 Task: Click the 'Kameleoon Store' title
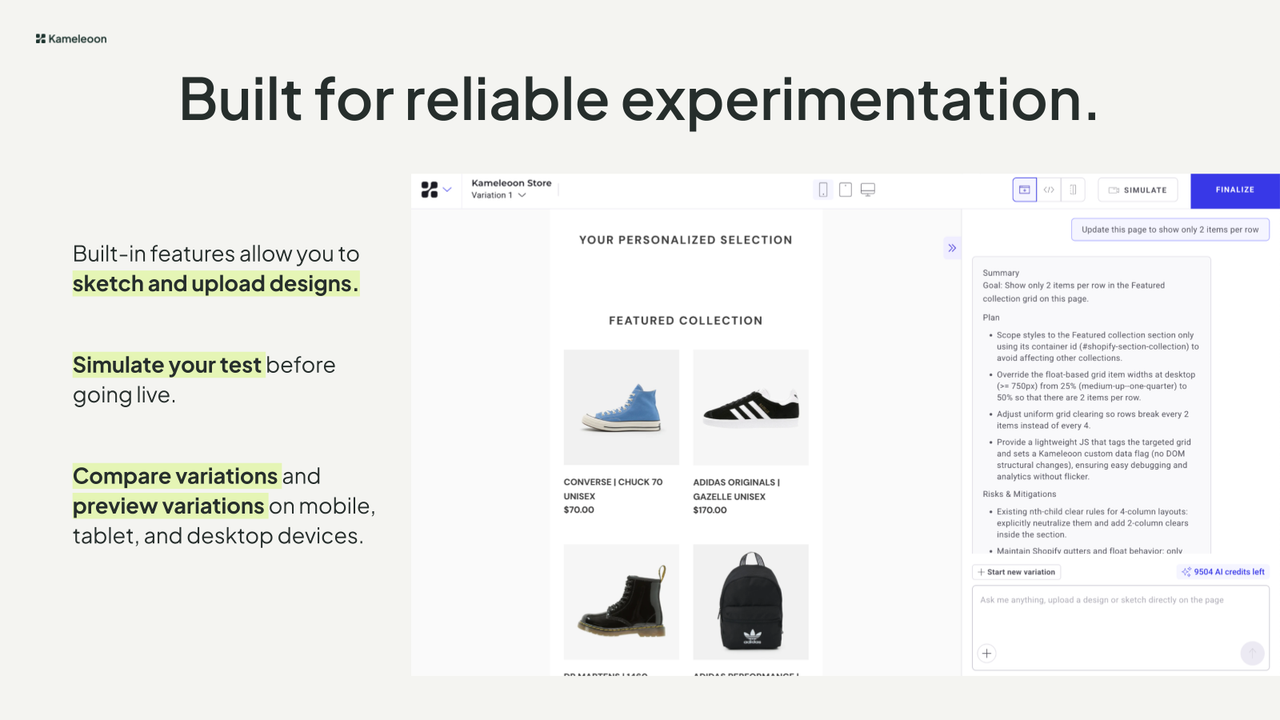[x=511, y=183]
